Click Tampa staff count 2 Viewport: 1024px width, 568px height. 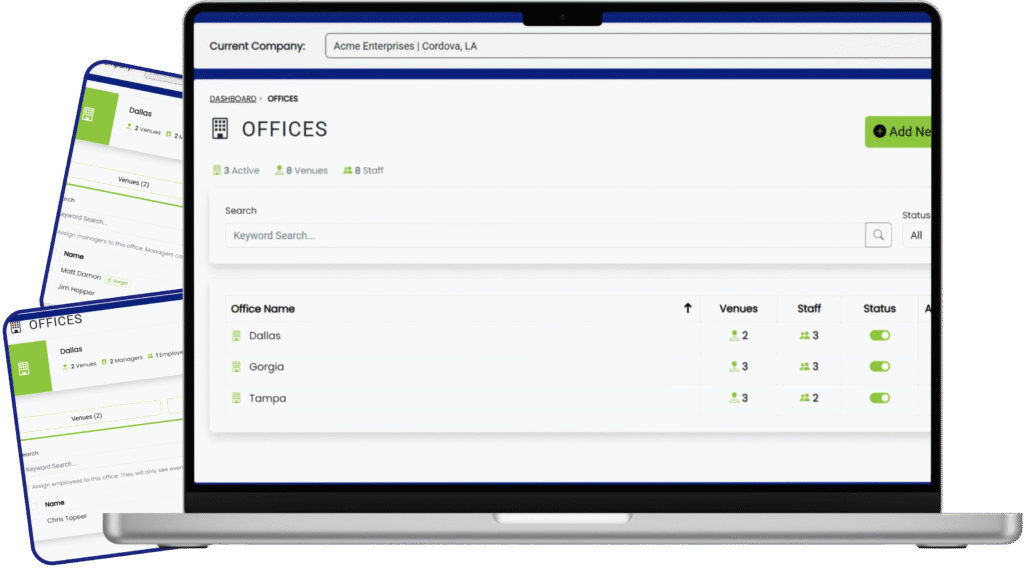pos(815,398)
